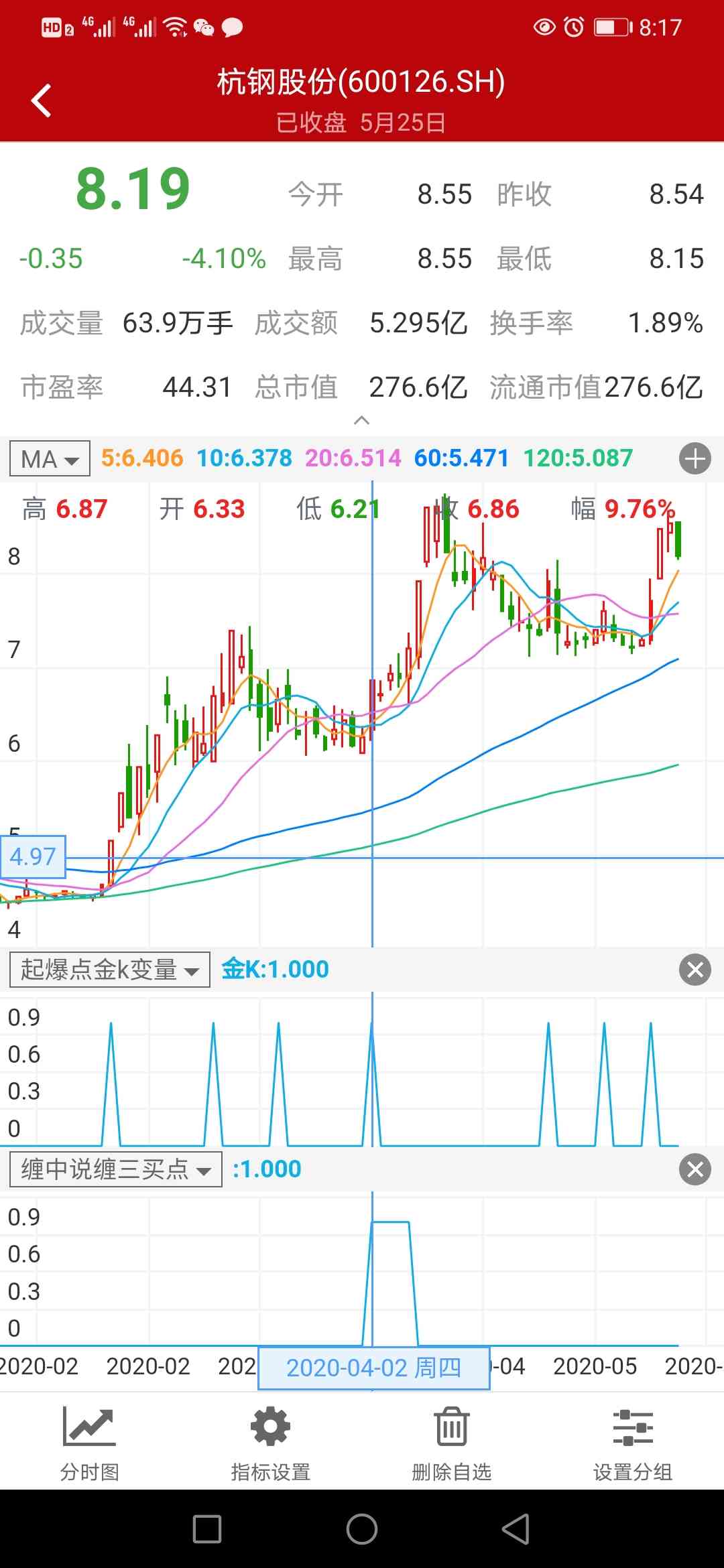Tap the 2020-04-02 周四 date marker
Image resolution: width=724 pixels, height=1568 pixels.
pyautogui.click(x=373, y=1368)
